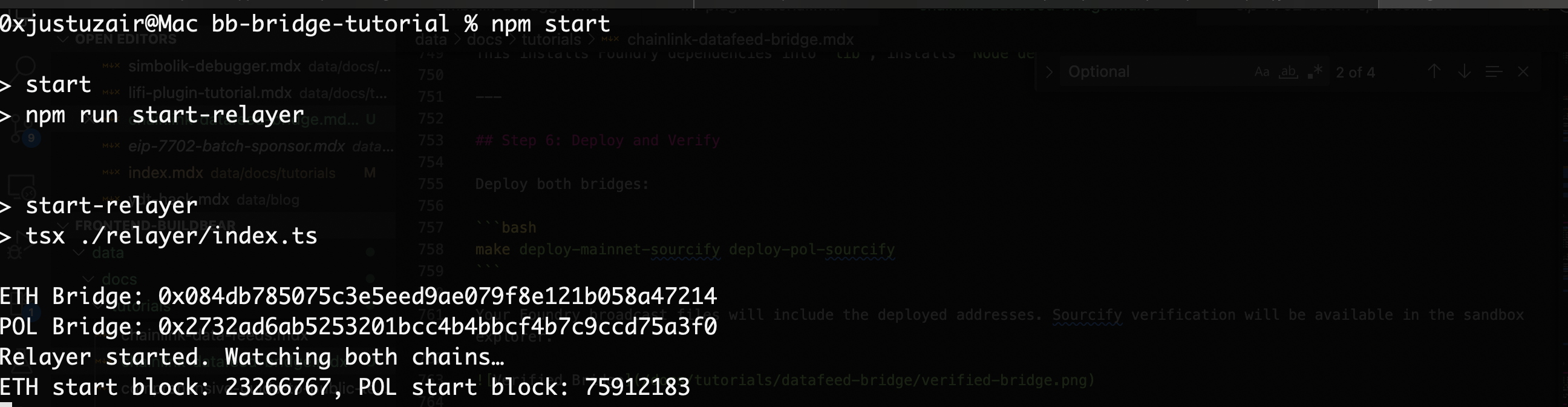Enable Use Regular Expression in find

click(x=1314, y=72)
